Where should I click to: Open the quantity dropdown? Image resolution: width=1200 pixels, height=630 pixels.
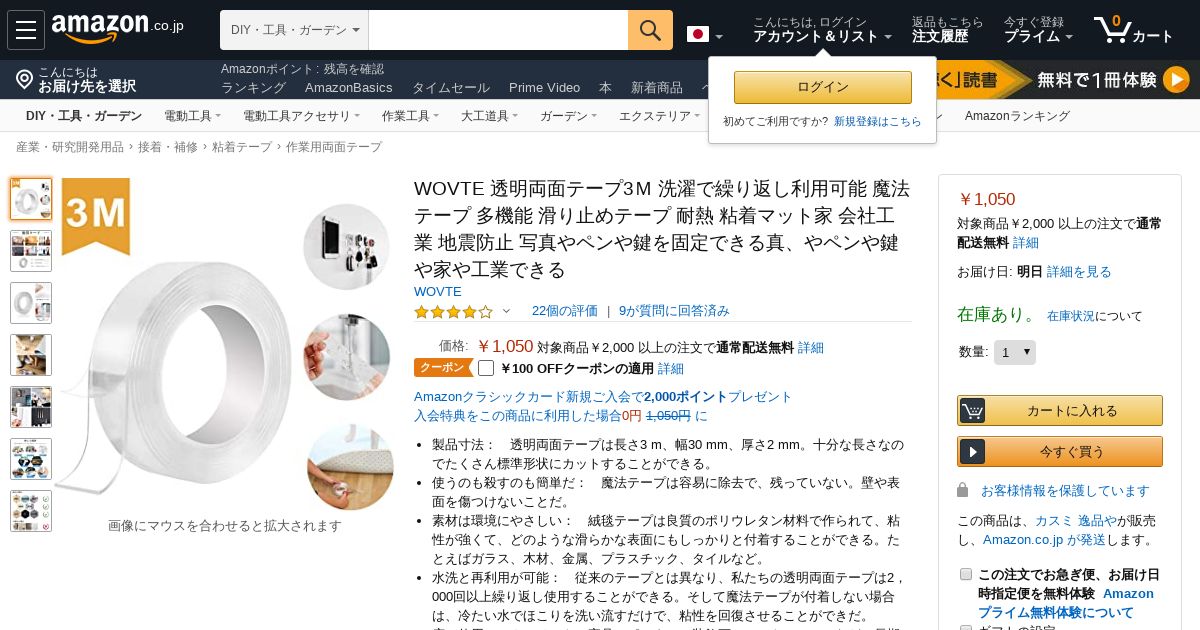pos(1014,352)
